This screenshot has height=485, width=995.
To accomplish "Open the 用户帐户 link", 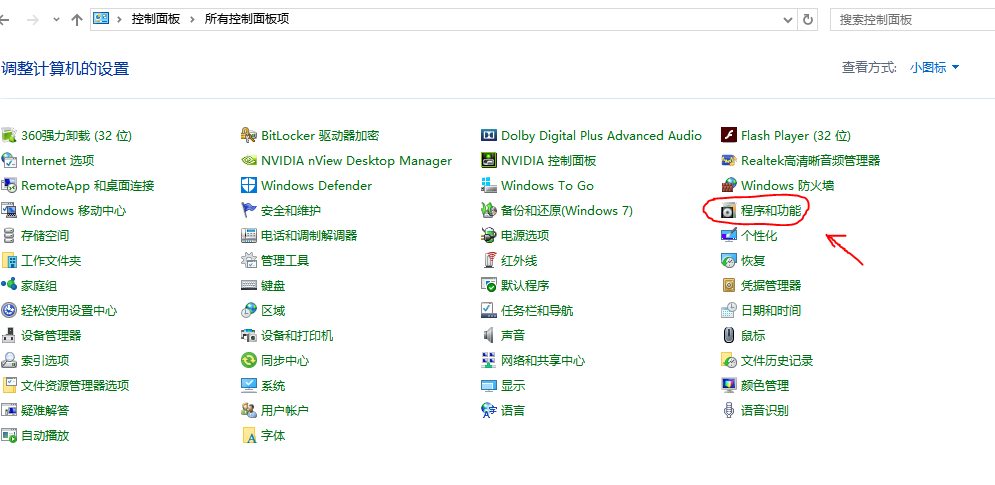I will (x=285, y=410).
